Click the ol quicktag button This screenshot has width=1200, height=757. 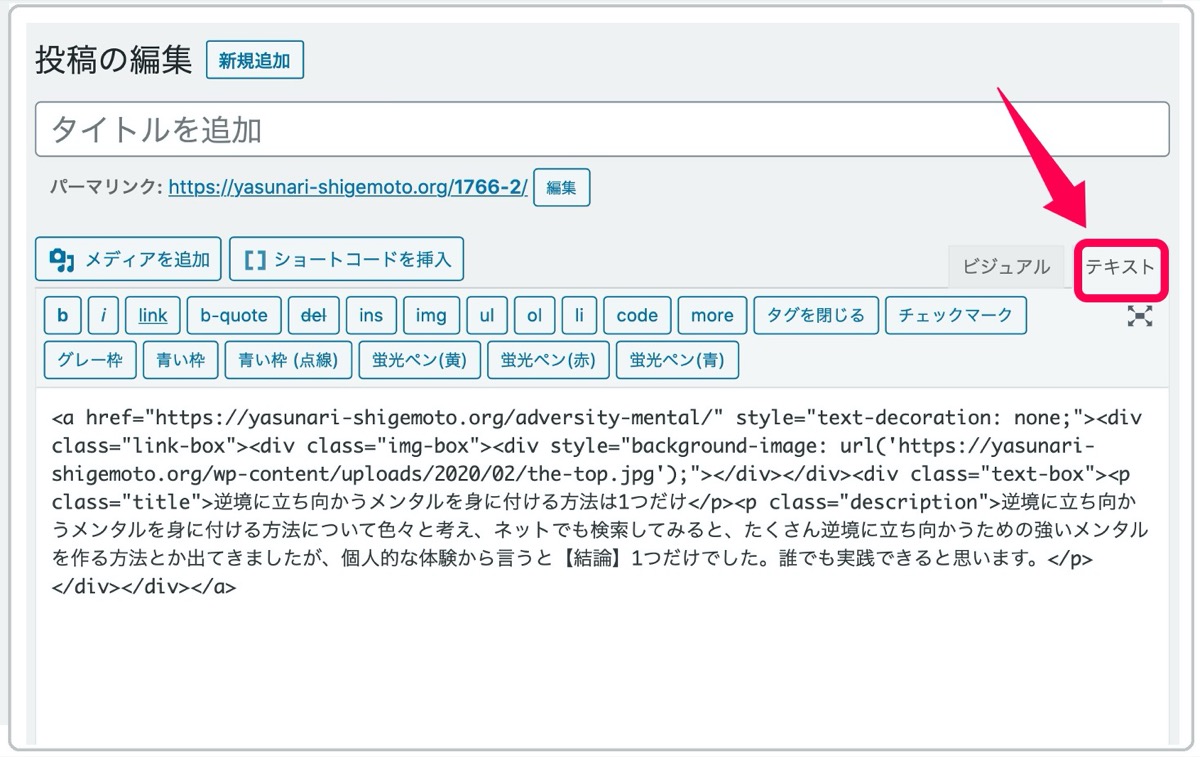point(534,315)
